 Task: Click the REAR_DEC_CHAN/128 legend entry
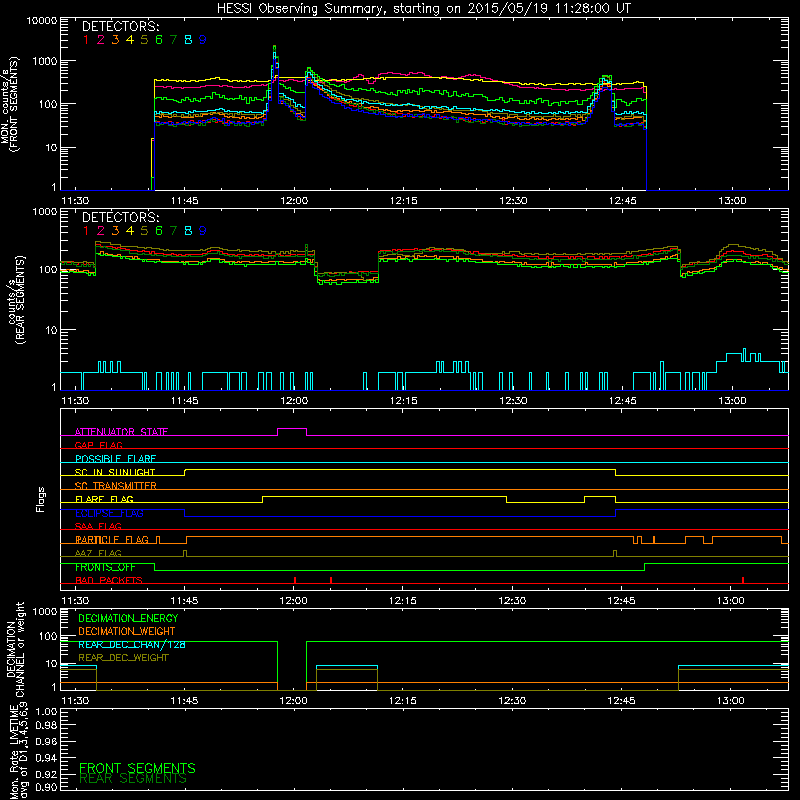(132, 644)
